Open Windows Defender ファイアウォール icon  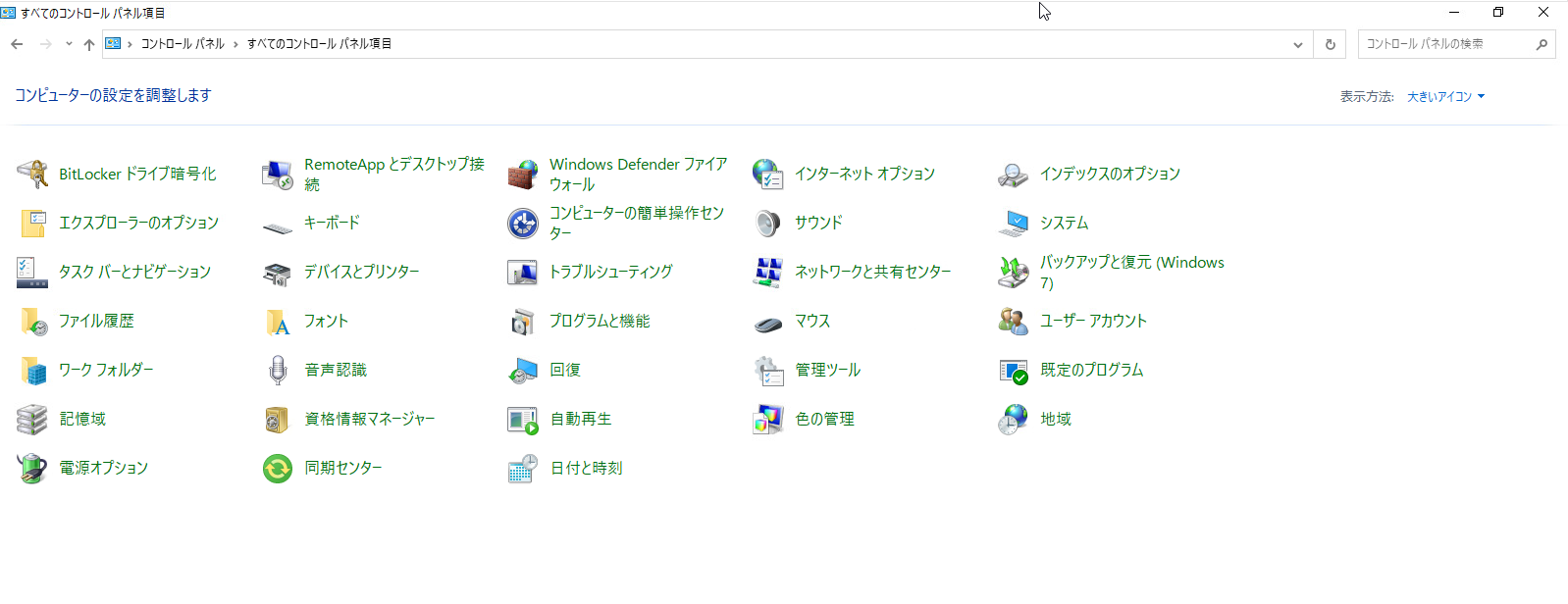click(523, 175)
